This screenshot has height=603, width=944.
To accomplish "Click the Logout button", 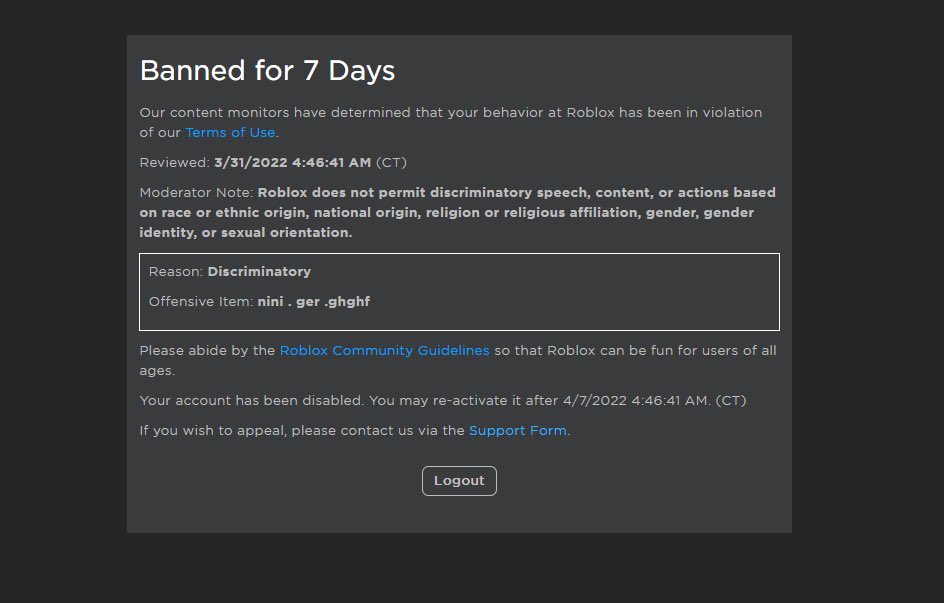I will (459, 481).
